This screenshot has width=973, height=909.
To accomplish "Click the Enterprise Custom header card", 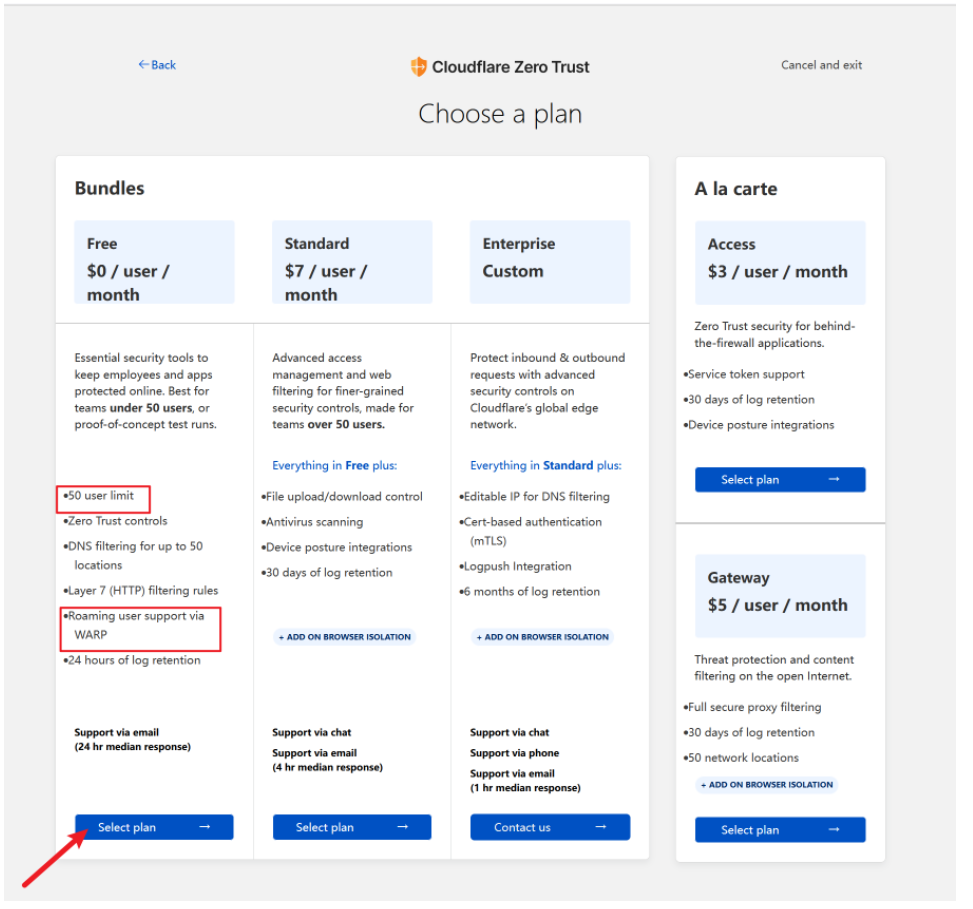I will (550, 263).
